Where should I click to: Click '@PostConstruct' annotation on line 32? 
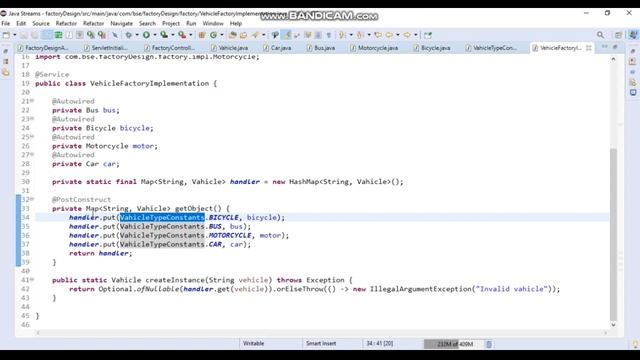point(81,200)
